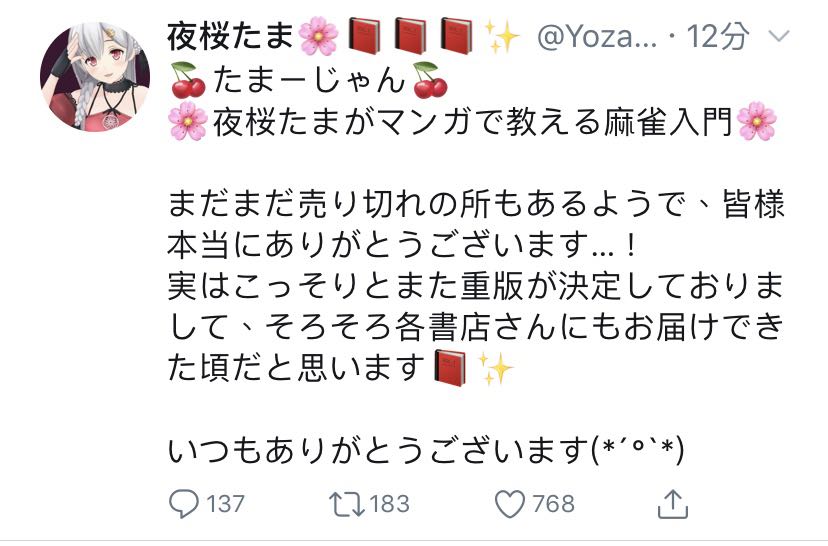Click the display name 夜桜たま
828x546 pixels.
[x=230, y=36]
